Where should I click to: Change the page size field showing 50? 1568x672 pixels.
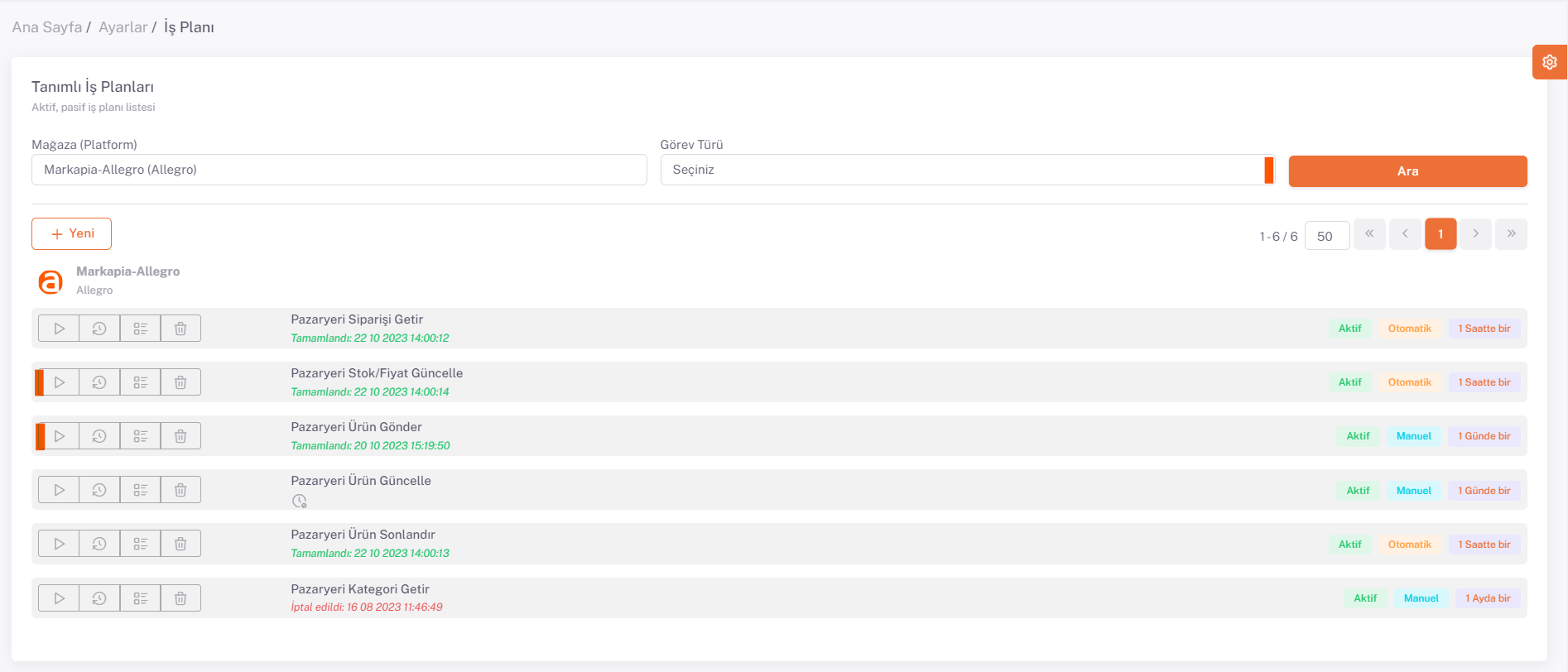click(x=1327, y=236)
